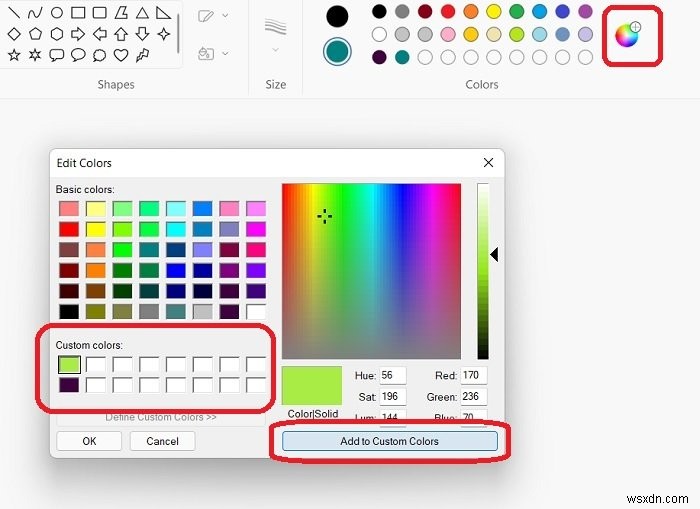Close the Edit Colors dialog
The height and width of the screenshot is (509, 700).
488,163
